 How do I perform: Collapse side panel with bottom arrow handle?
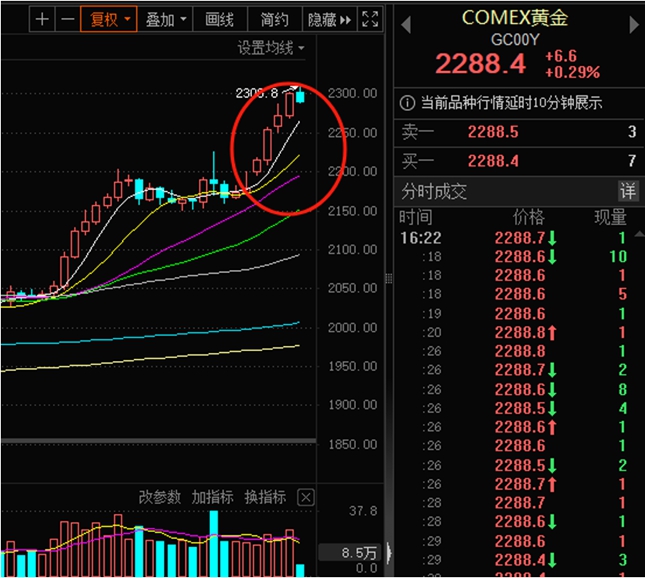coord(389,552)
